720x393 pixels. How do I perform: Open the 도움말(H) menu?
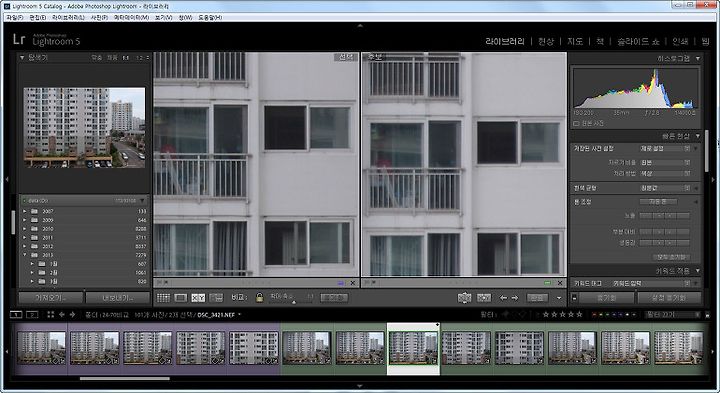tap(210, 17)
